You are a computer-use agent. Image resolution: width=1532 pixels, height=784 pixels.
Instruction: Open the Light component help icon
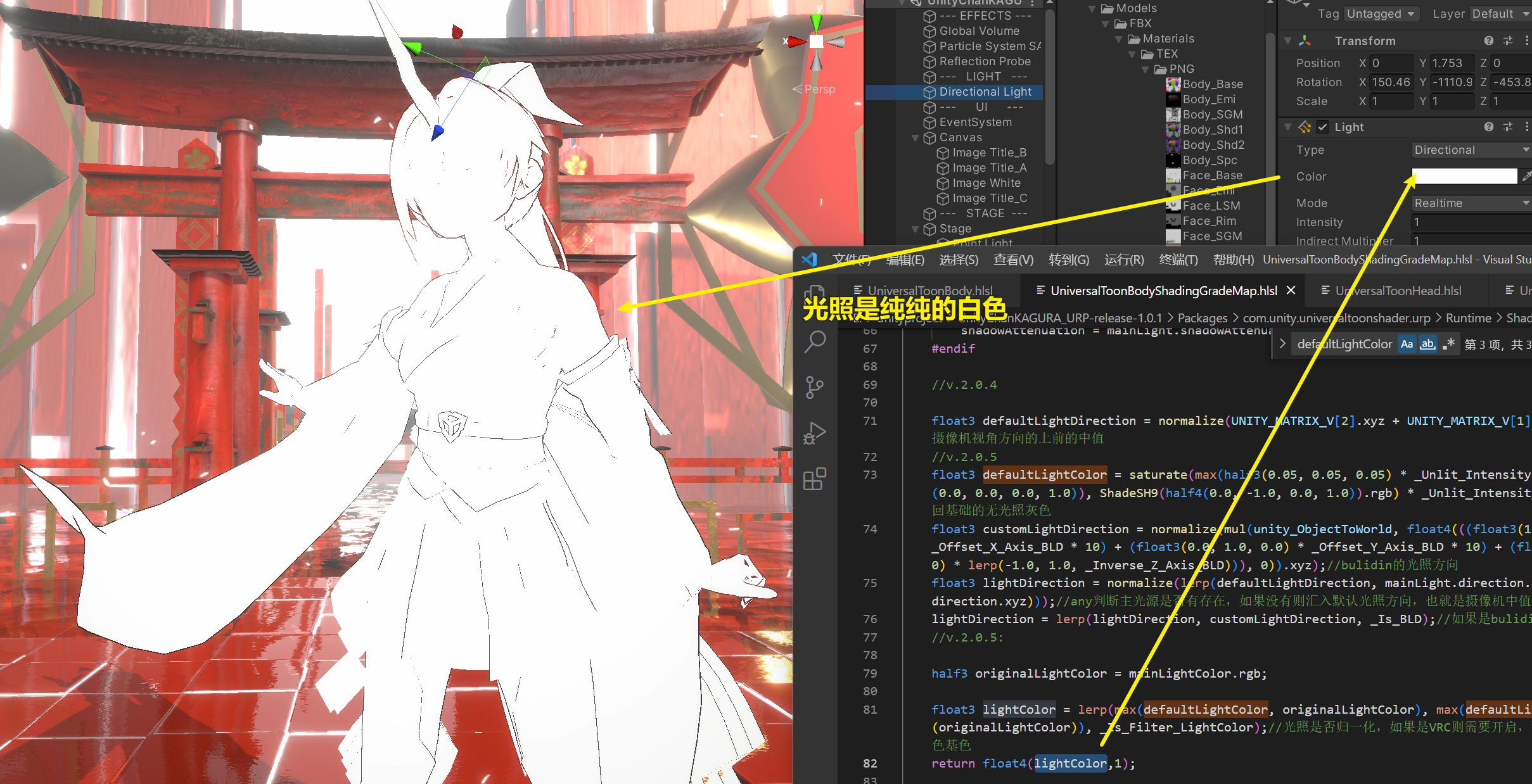(1488, 127)
